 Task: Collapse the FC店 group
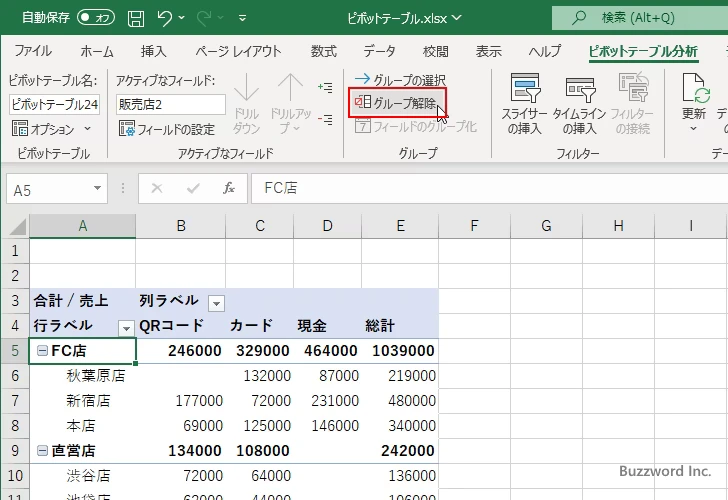click(42, 351)
